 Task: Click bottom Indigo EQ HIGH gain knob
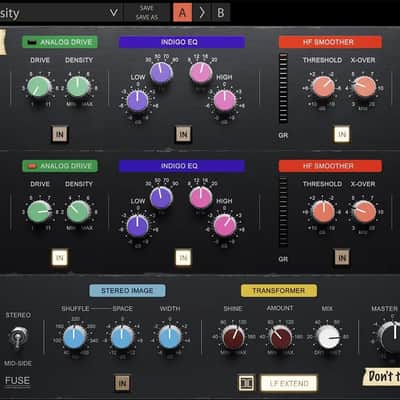click(x=225, y=226)
